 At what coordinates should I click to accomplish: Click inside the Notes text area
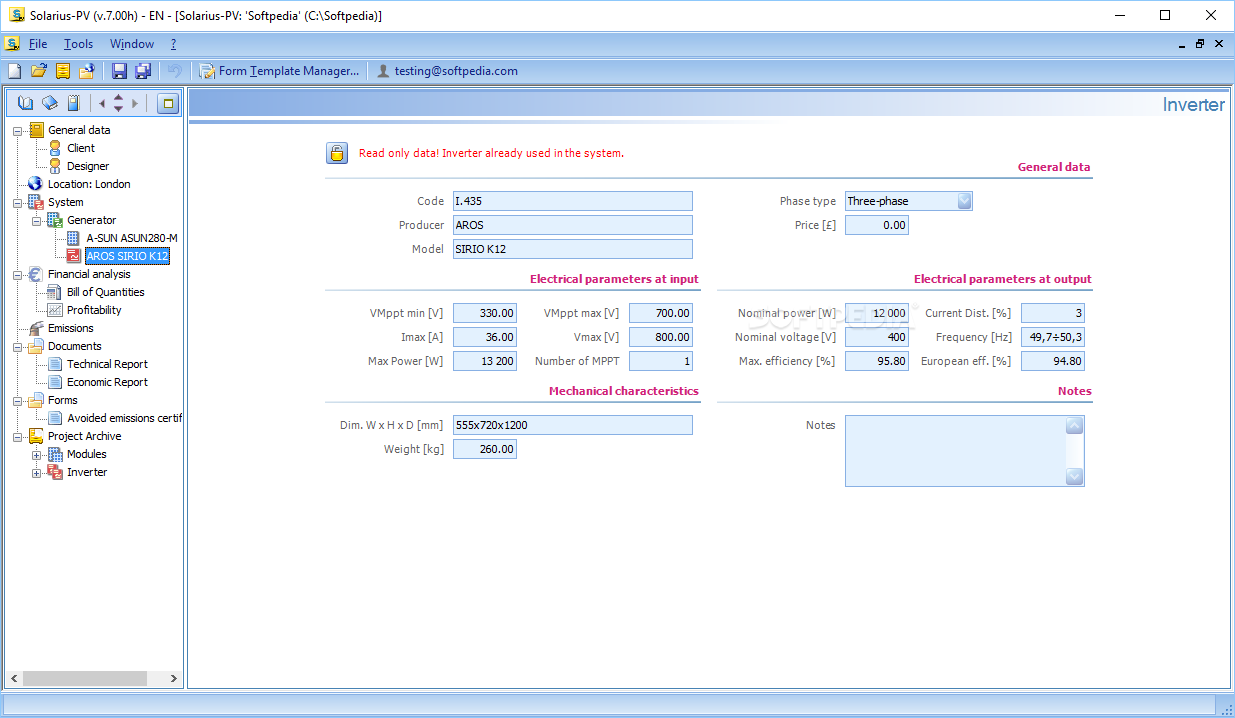tap(955, 451)
